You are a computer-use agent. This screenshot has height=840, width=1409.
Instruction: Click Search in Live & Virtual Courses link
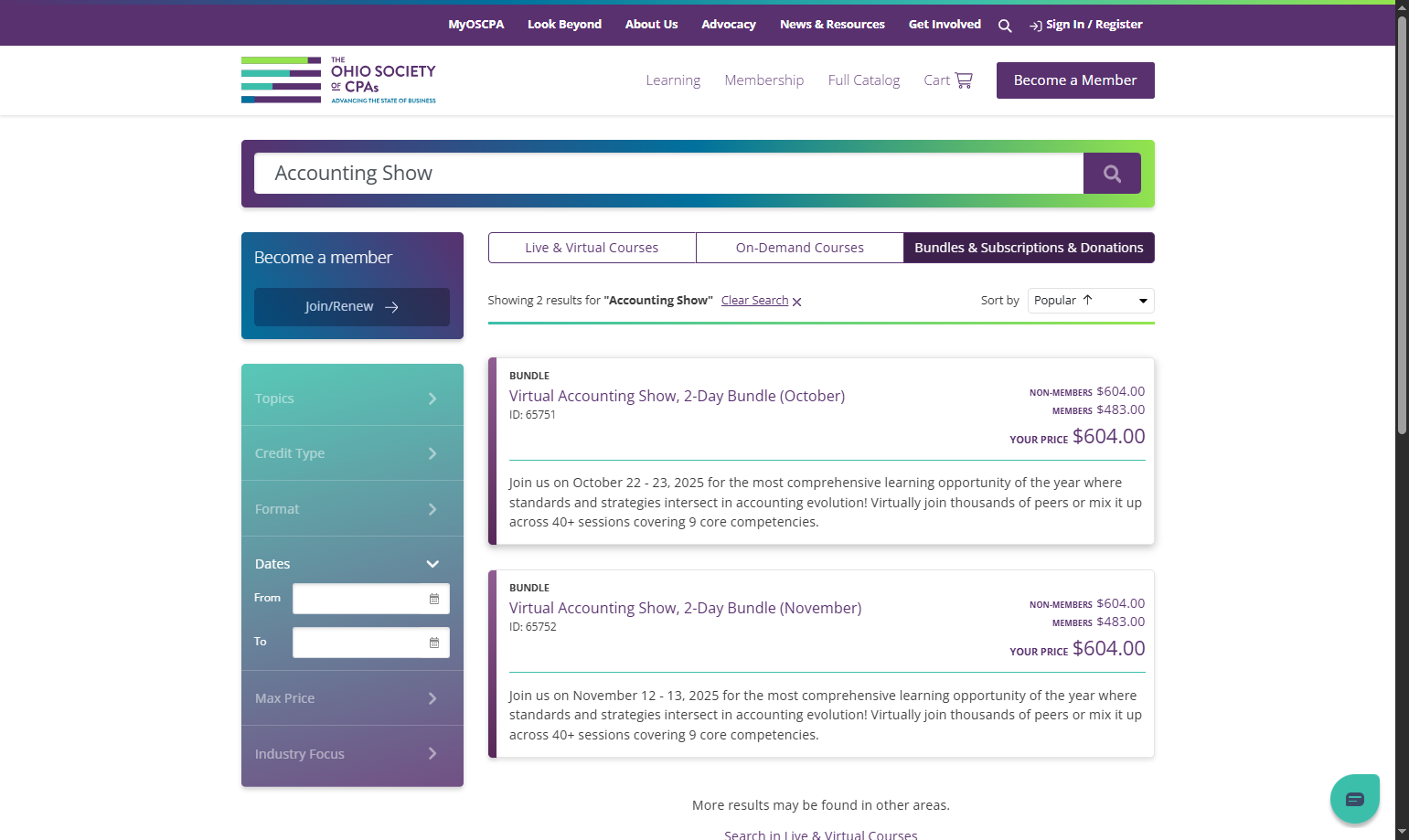(x=820, y=834)
